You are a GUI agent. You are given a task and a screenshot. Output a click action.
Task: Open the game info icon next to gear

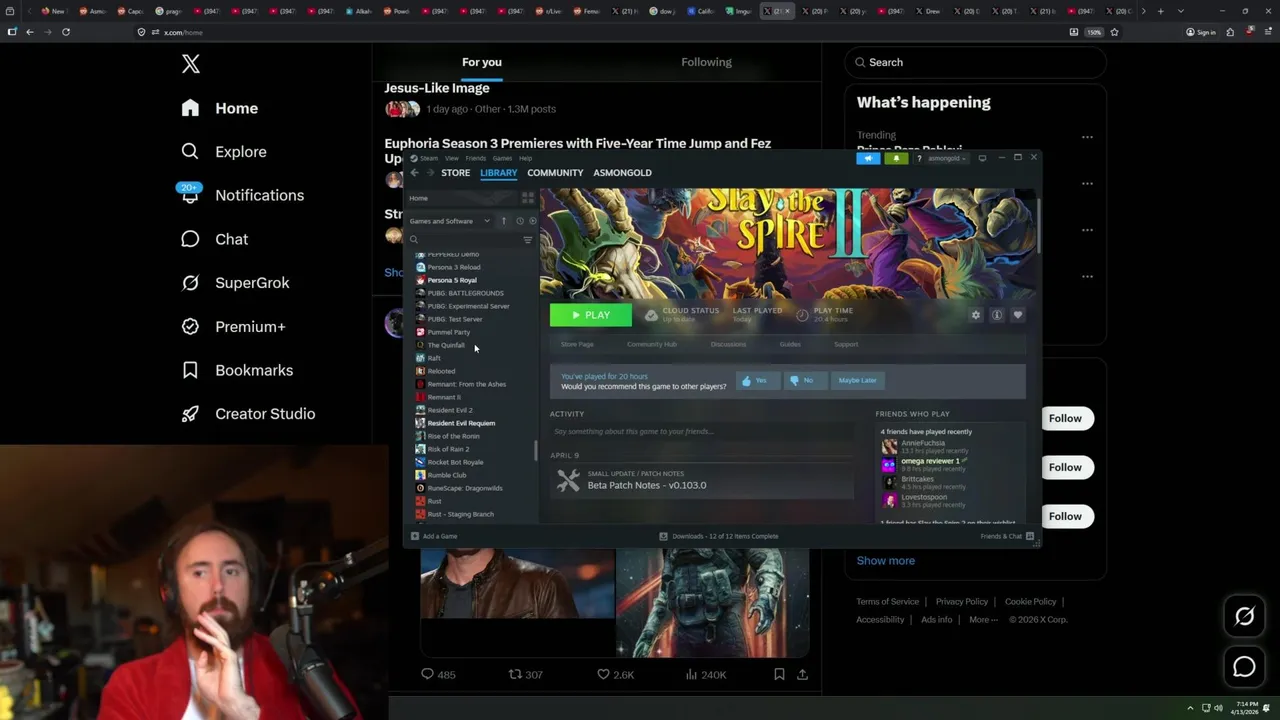click(x=997, y=315)
